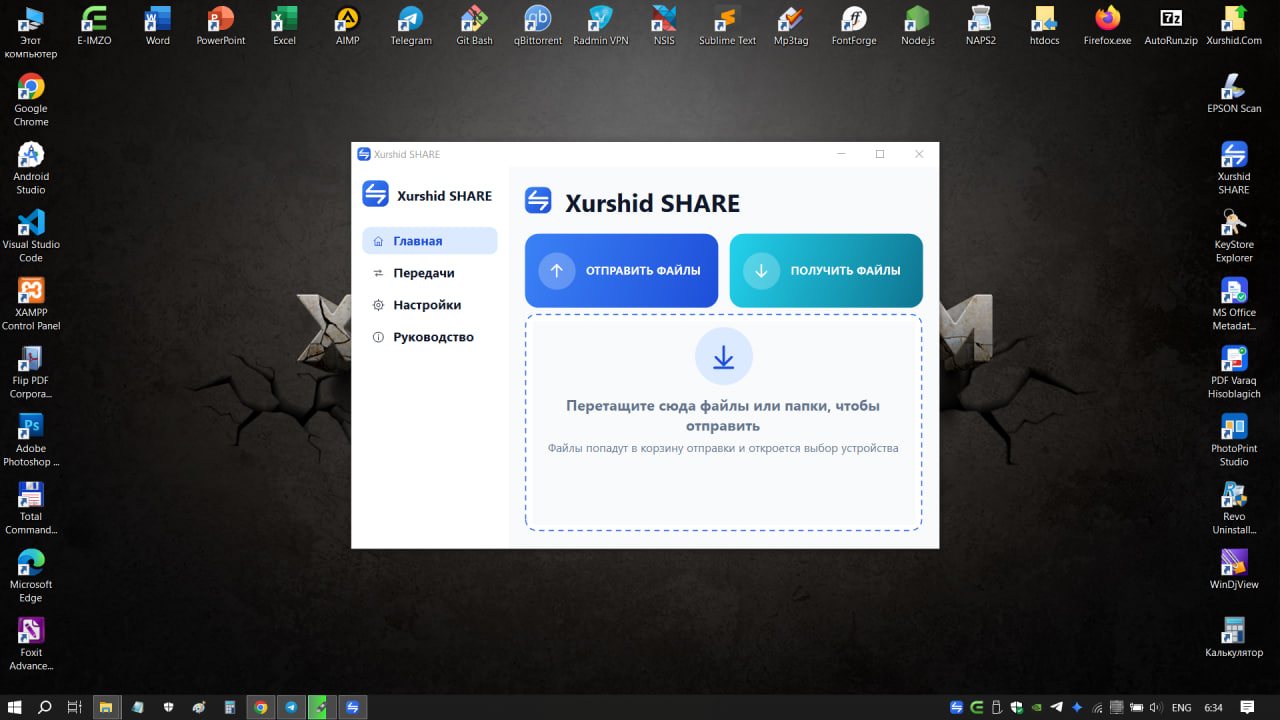Click the dashed drop zone for sending files
The height and width of the screenshot is (720, 1280).
click(723, 422)
